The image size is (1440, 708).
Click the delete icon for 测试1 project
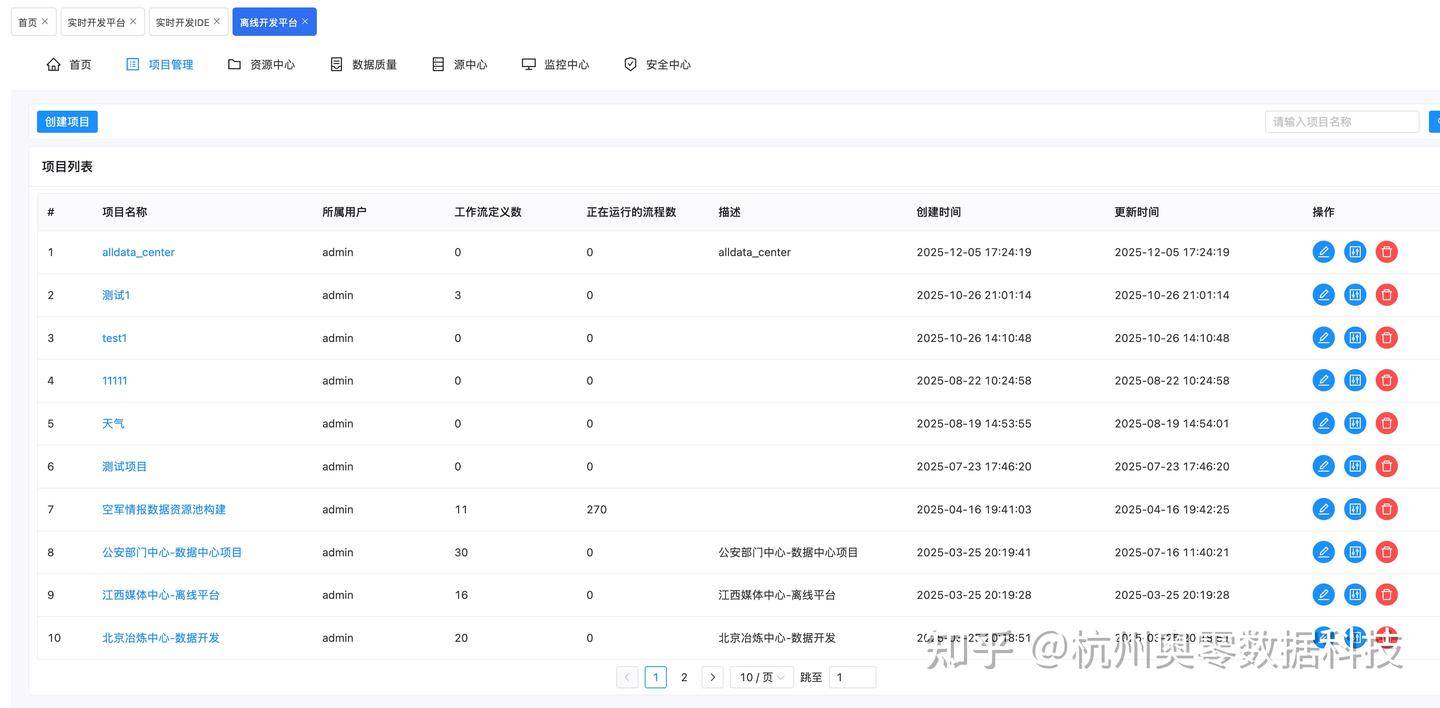pyautogui.click(x=1386, y=295)
